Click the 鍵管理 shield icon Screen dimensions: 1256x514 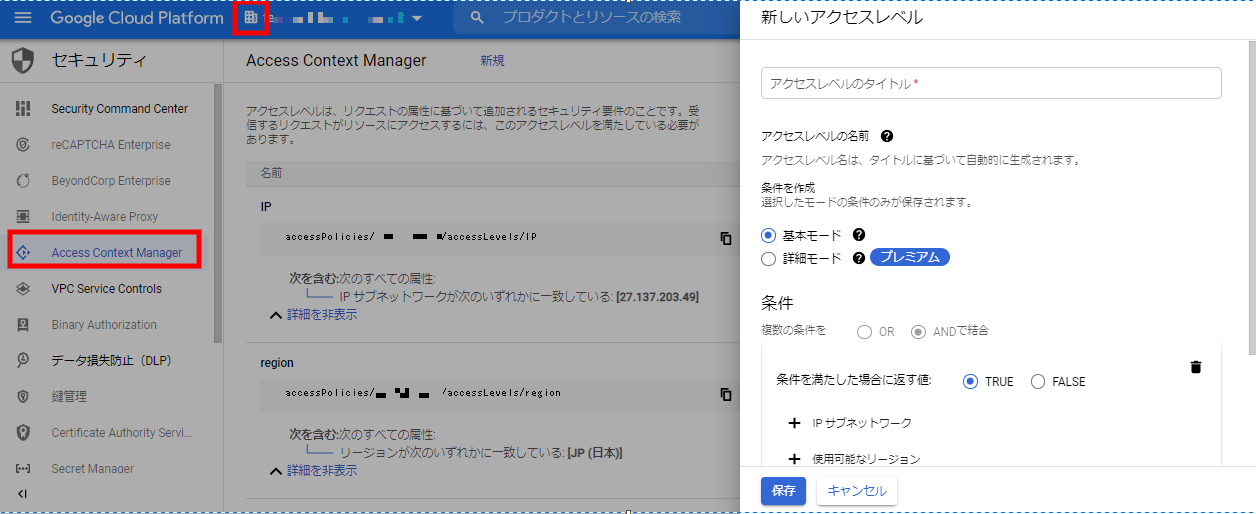tap(23, 397)
